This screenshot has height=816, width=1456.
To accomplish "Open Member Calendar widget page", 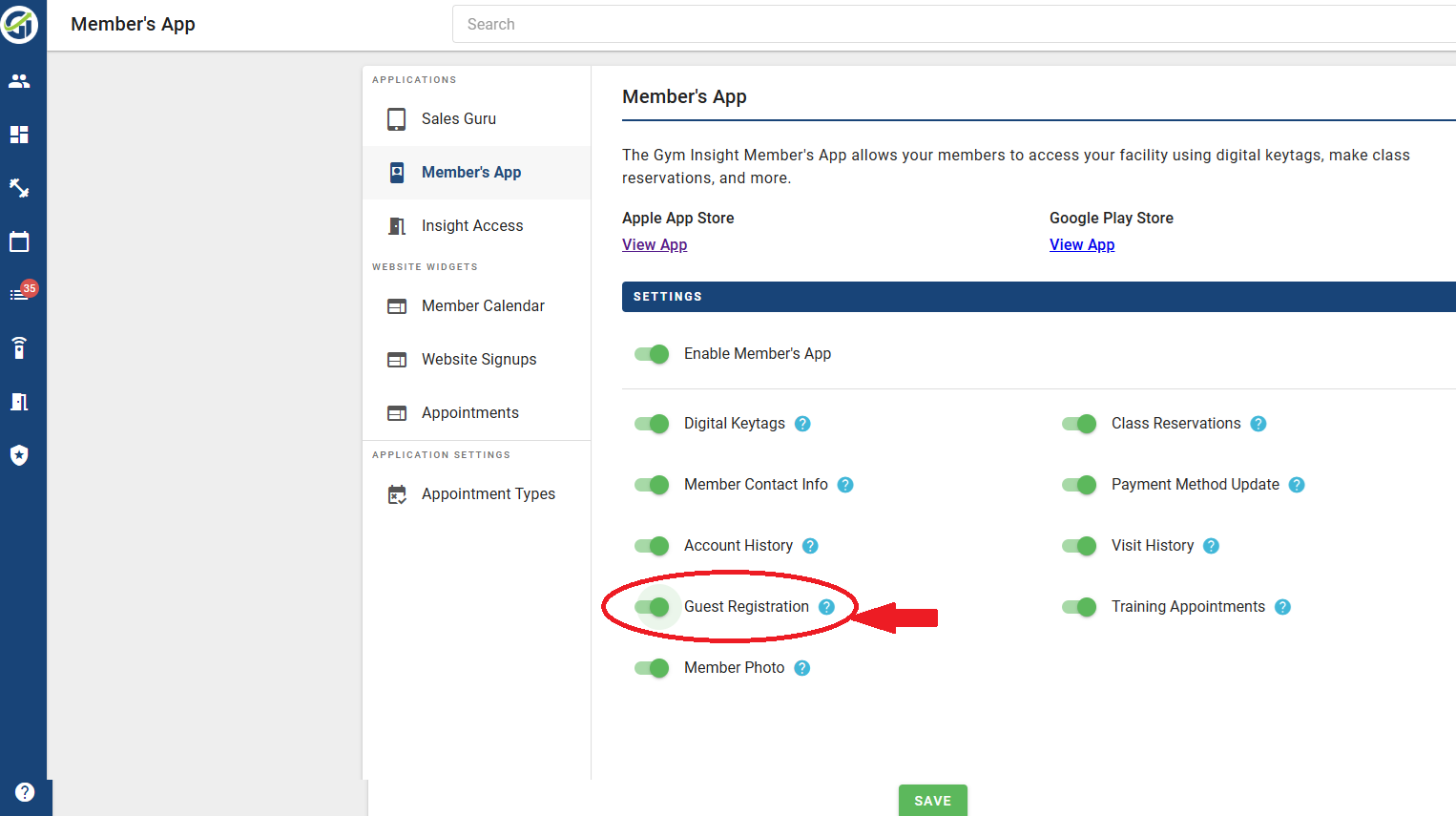I will click(x=476, y=306).
